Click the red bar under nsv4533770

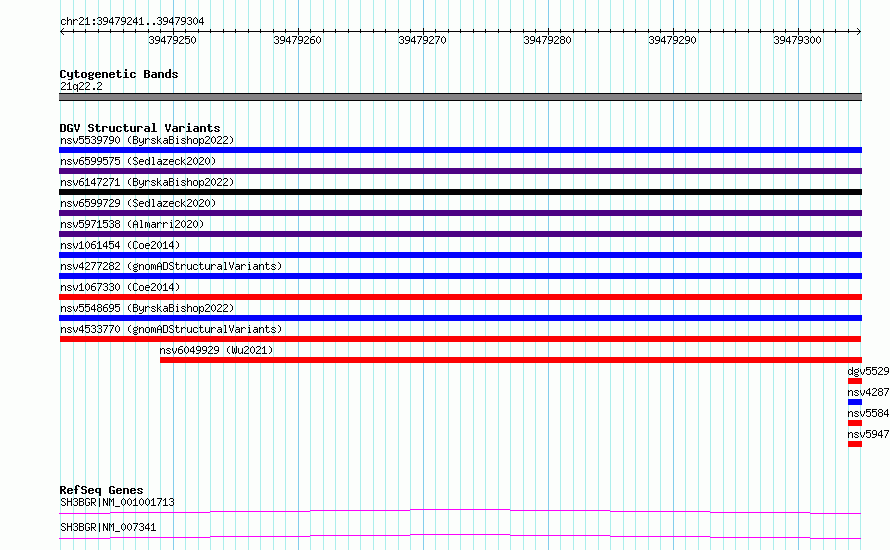pos(460,339)
